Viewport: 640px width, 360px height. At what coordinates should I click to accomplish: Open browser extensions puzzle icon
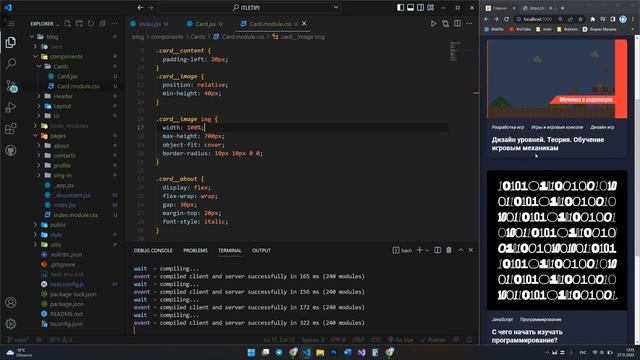[x=593, y=19]
